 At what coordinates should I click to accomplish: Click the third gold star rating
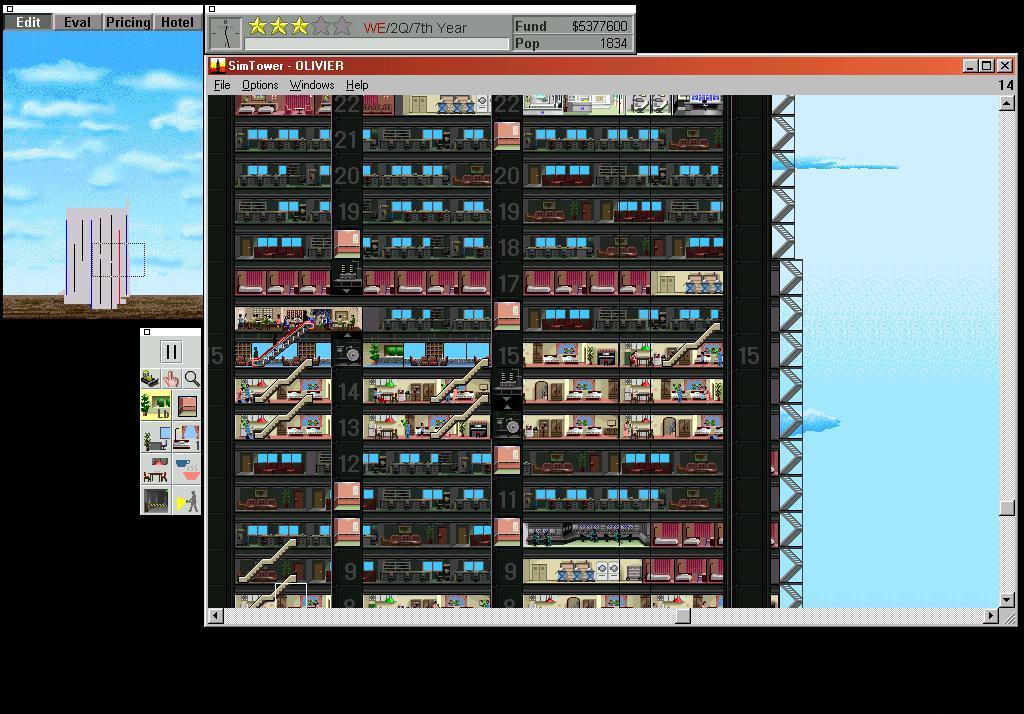(x=300, y=26)
